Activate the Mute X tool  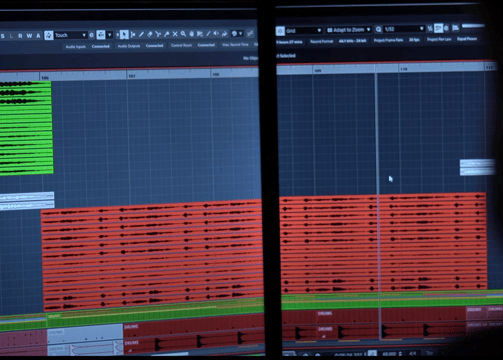pos(175,34)
